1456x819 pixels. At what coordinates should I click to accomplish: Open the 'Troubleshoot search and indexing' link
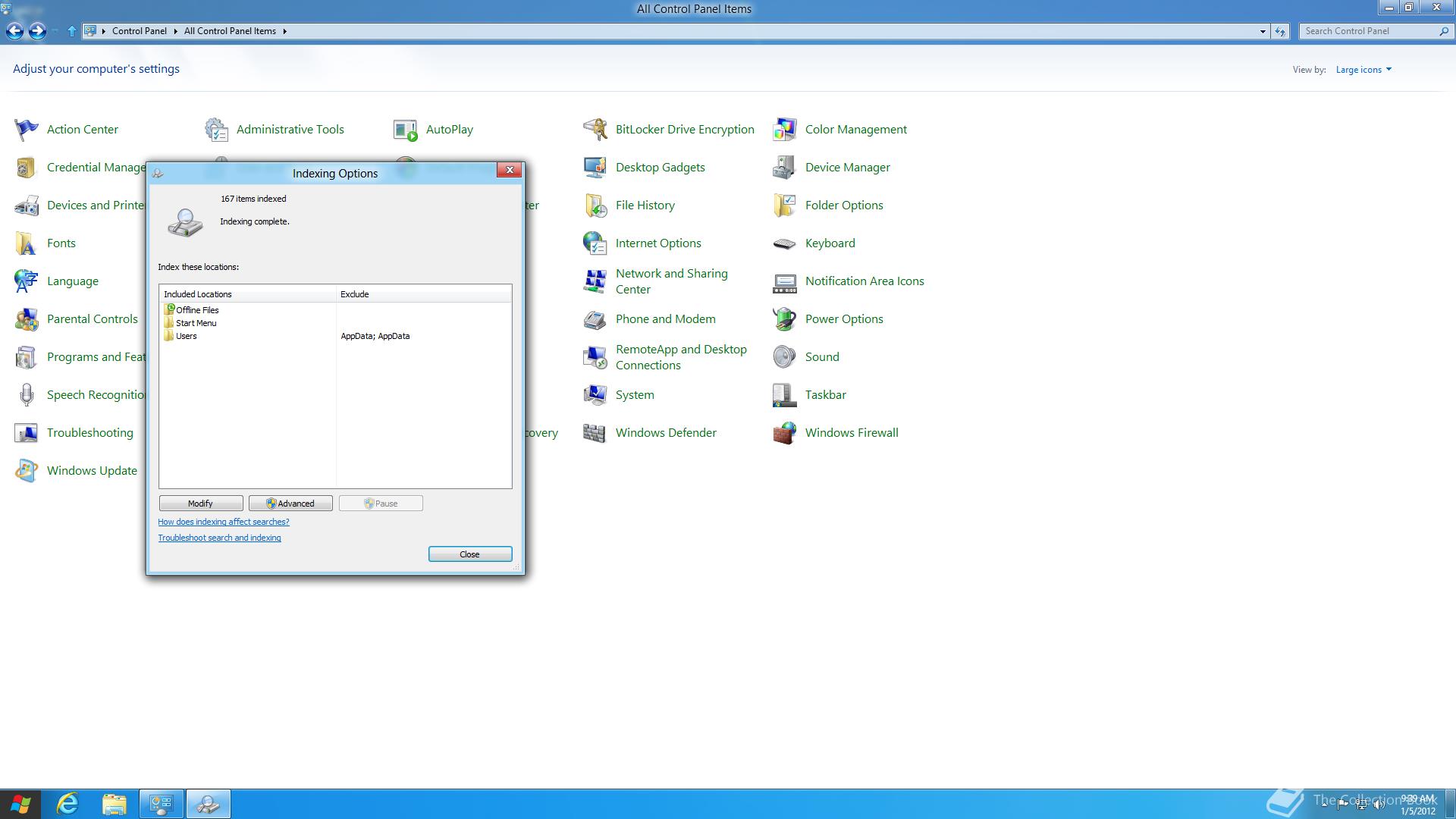(219, 538)
